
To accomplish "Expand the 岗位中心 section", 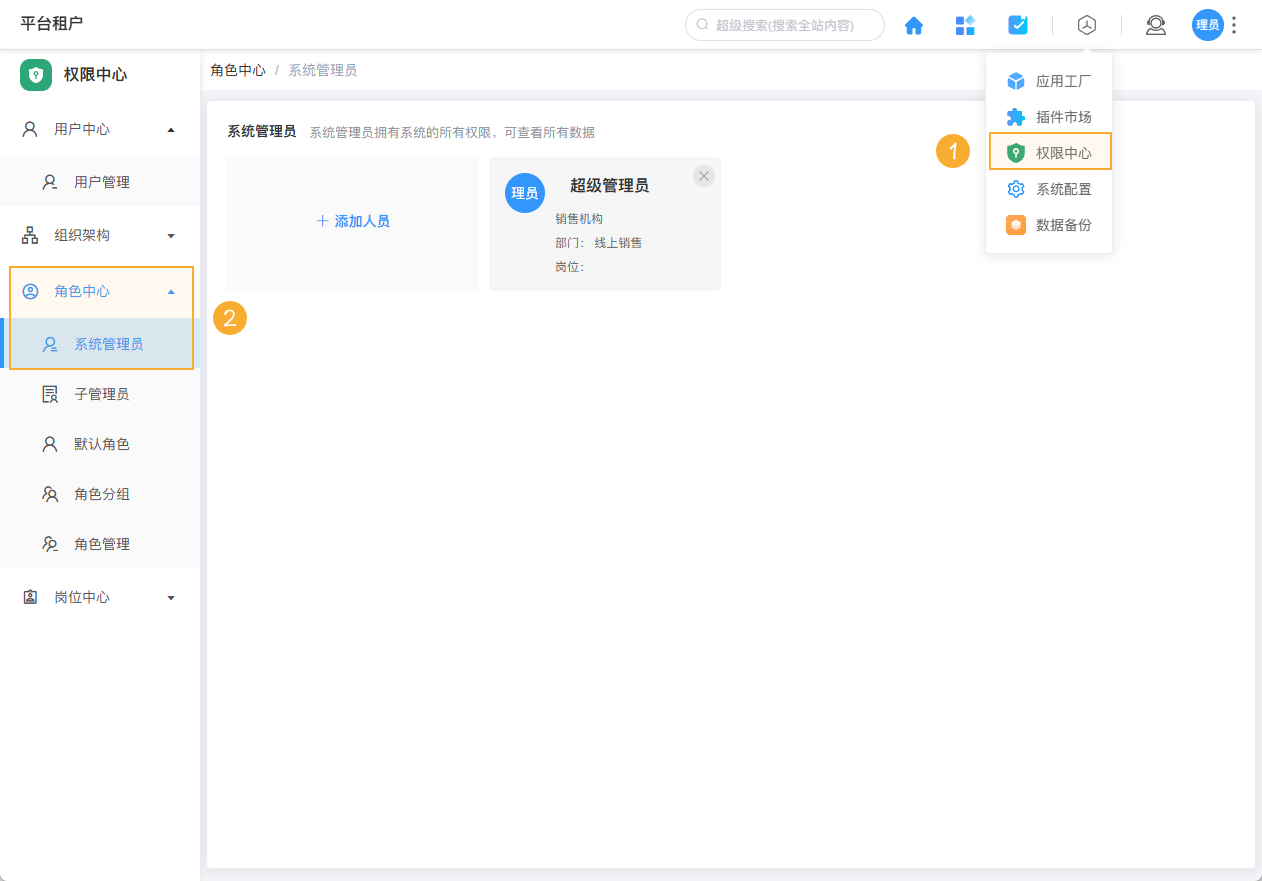I will tap(170, 597).
